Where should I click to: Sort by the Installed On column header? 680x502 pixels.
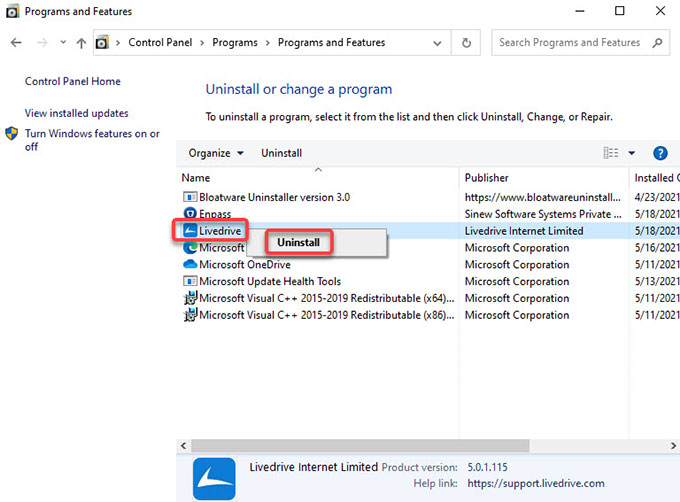(657, 178)
